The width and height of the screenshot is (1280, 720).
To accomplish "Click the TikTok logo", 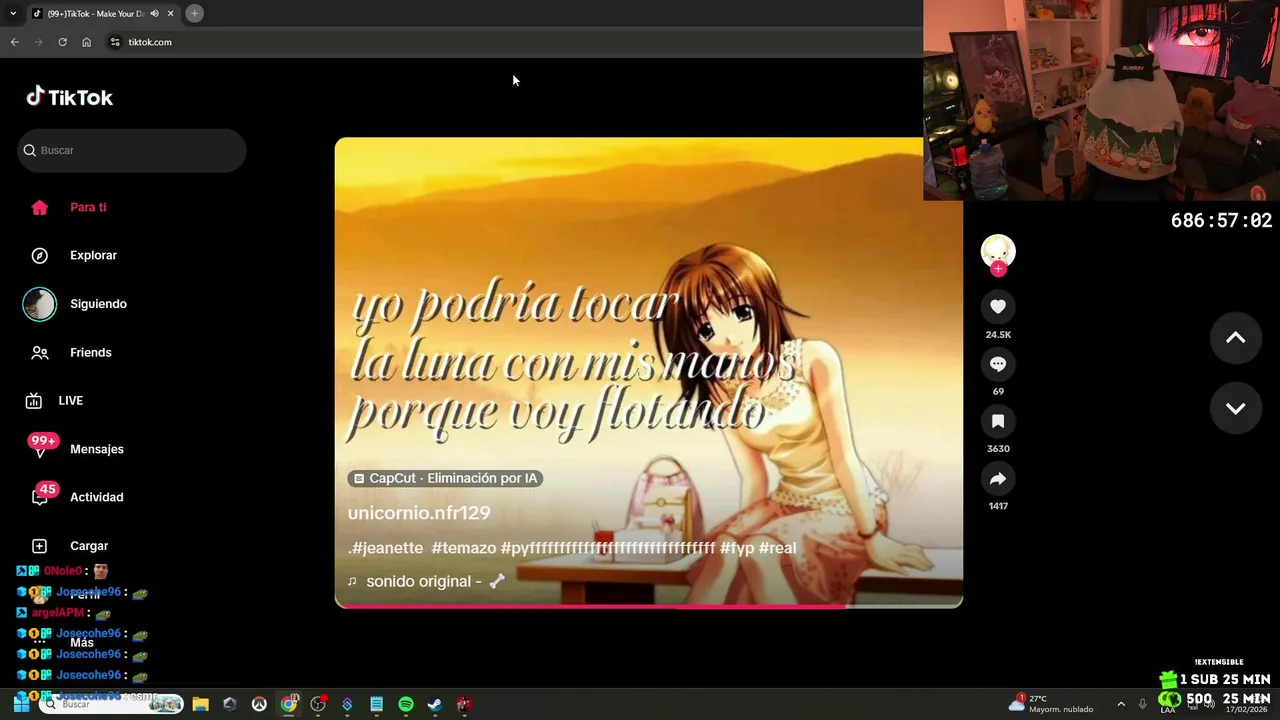I will point(69,97).
